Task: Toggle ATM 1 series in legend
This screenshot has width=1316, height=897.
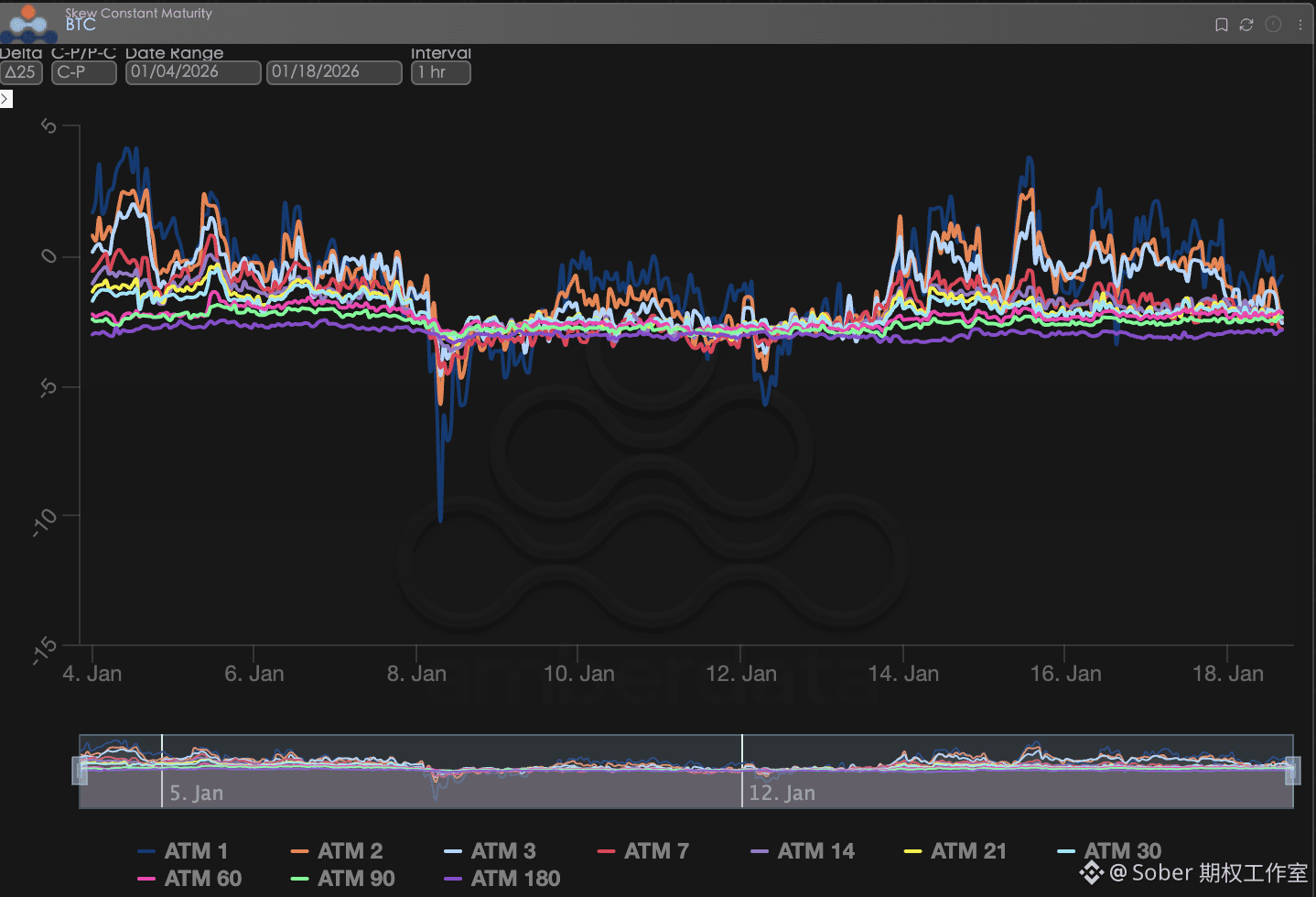Action: [183, 851]
